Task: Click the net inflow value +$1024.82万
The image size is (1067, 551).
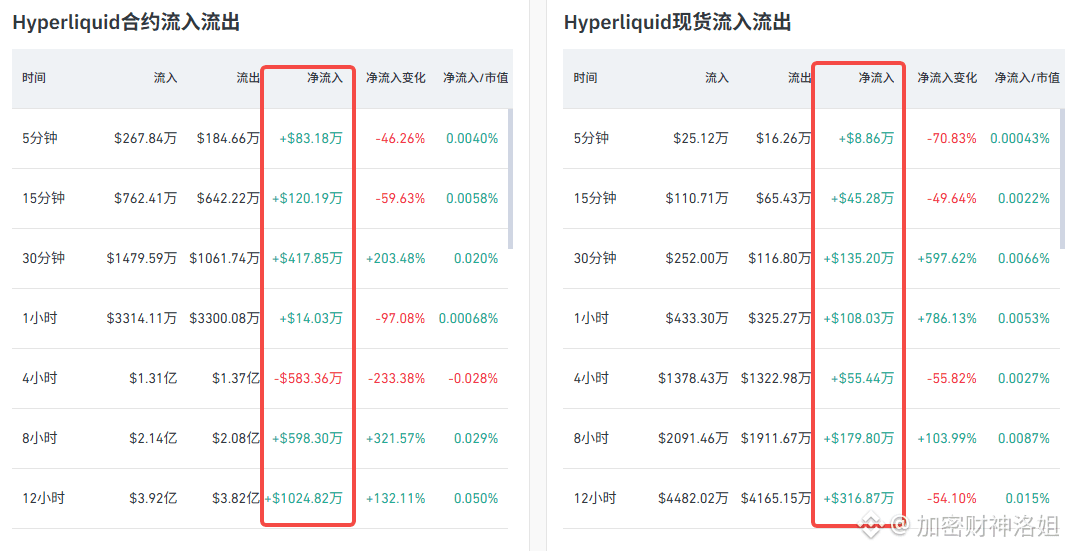Action: coord(303,498)
